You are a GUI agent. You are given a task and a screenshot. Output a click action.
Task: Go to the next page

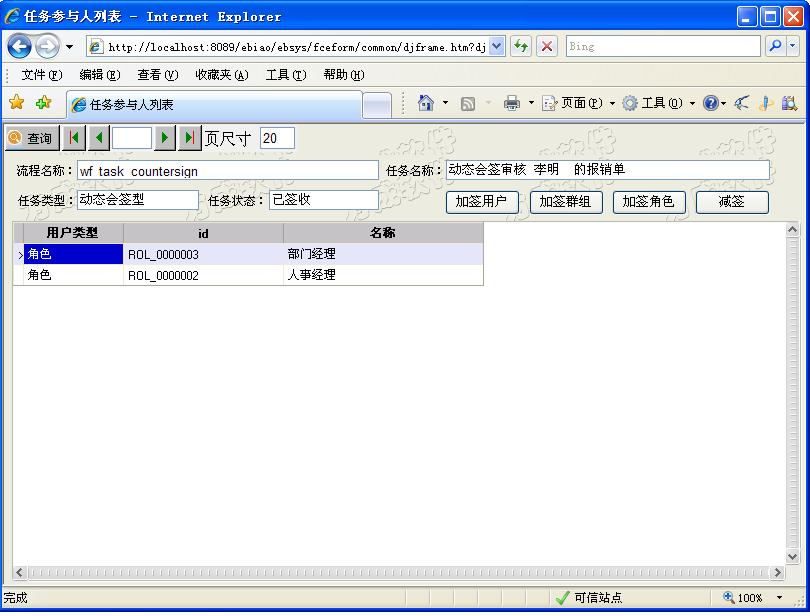tap(165, 138)
